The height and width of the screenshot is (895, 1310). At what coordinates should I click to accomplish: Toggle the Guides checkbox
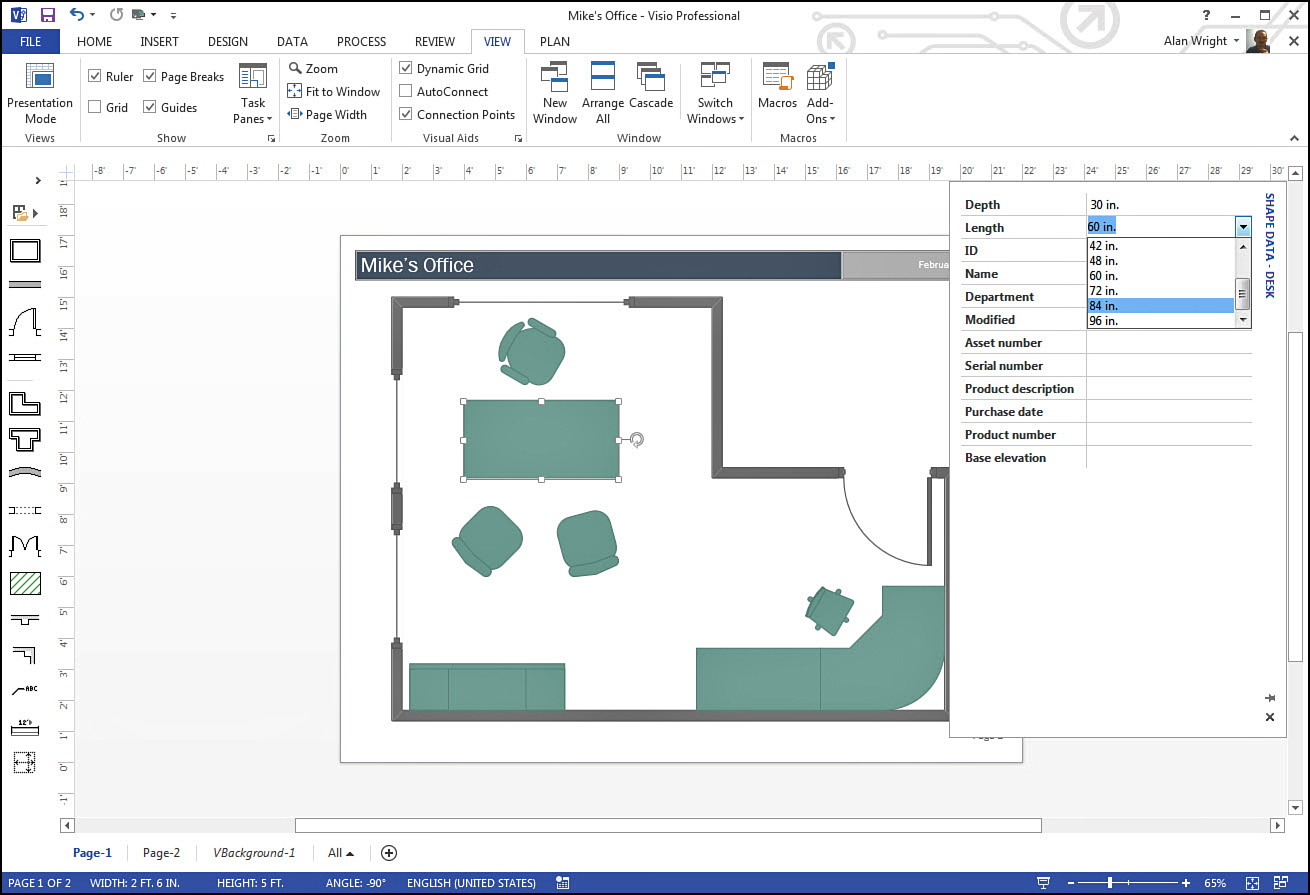[x=149, y=107]
